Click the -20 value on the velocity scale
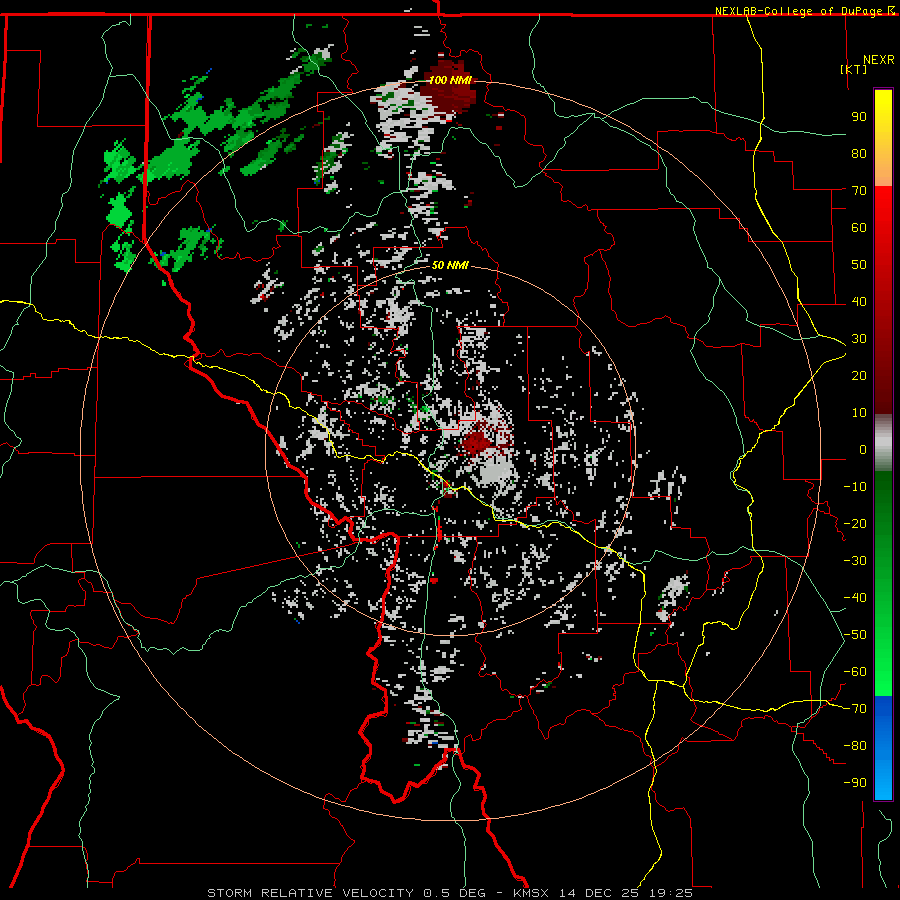900x900 pixels. click(x=855, y=523)
